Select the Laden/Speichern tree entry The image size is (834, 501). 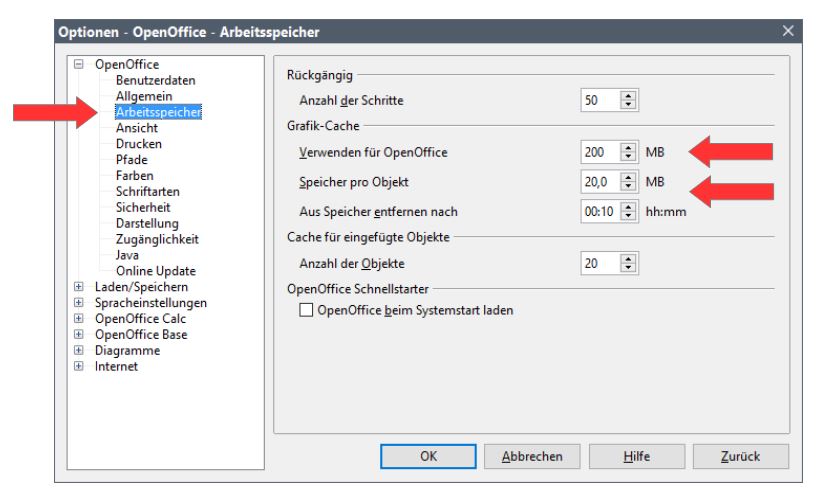pyautogui.click(x=141, y=287)
